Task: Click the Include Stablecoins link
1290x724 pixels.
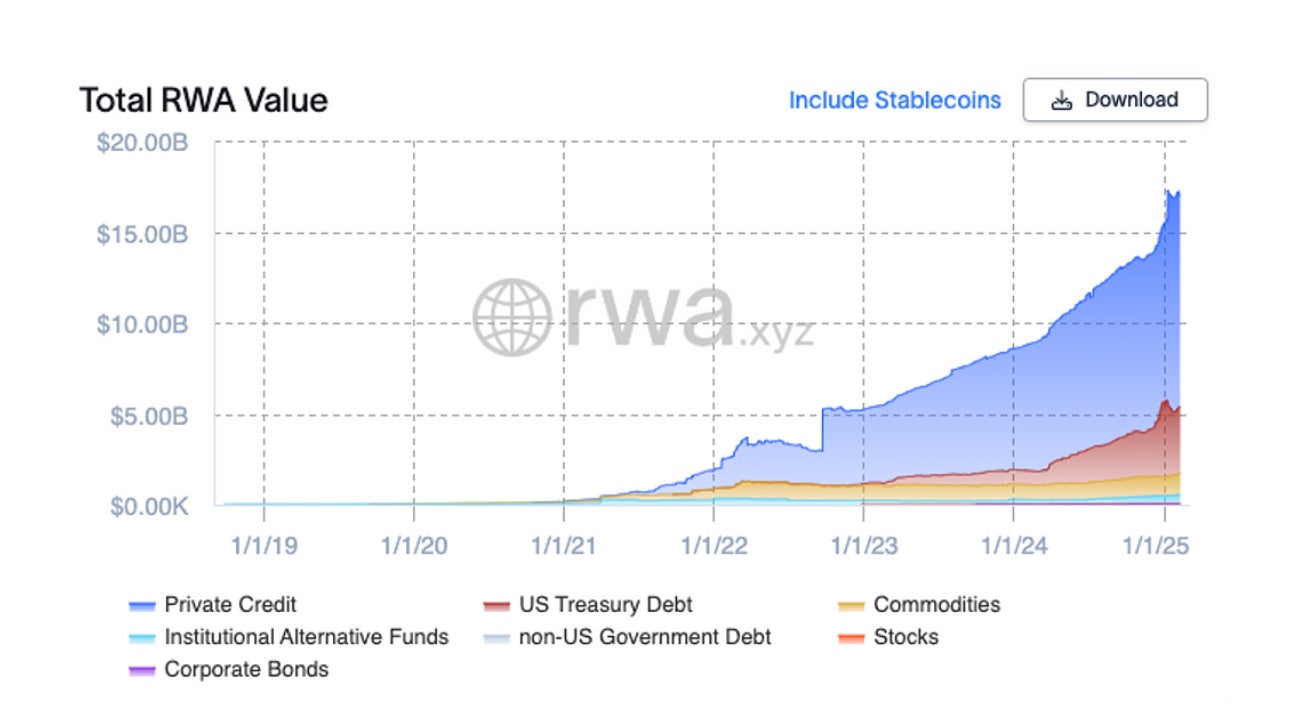Action: coord(894,100)
